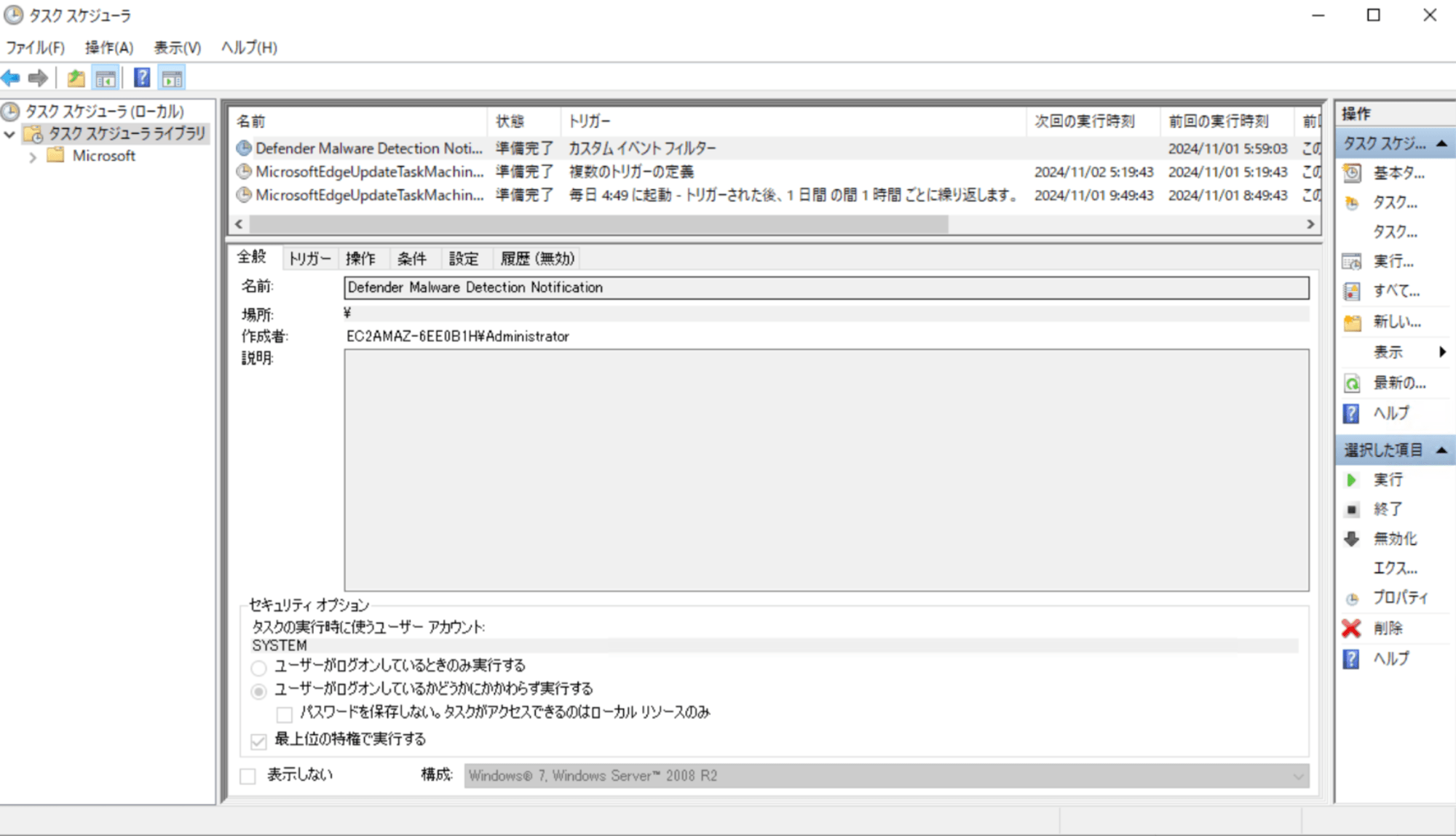Select ユーザーがログオンしているかどうかにかかわらず実行する radio
1456x836 pixels.
[x=258, y=691]
